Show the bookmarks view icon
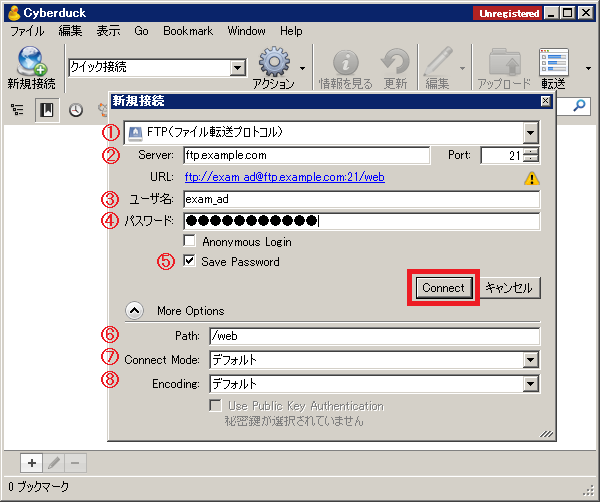The width and height of the screenshot is (600, 502). tap(47, 110)
